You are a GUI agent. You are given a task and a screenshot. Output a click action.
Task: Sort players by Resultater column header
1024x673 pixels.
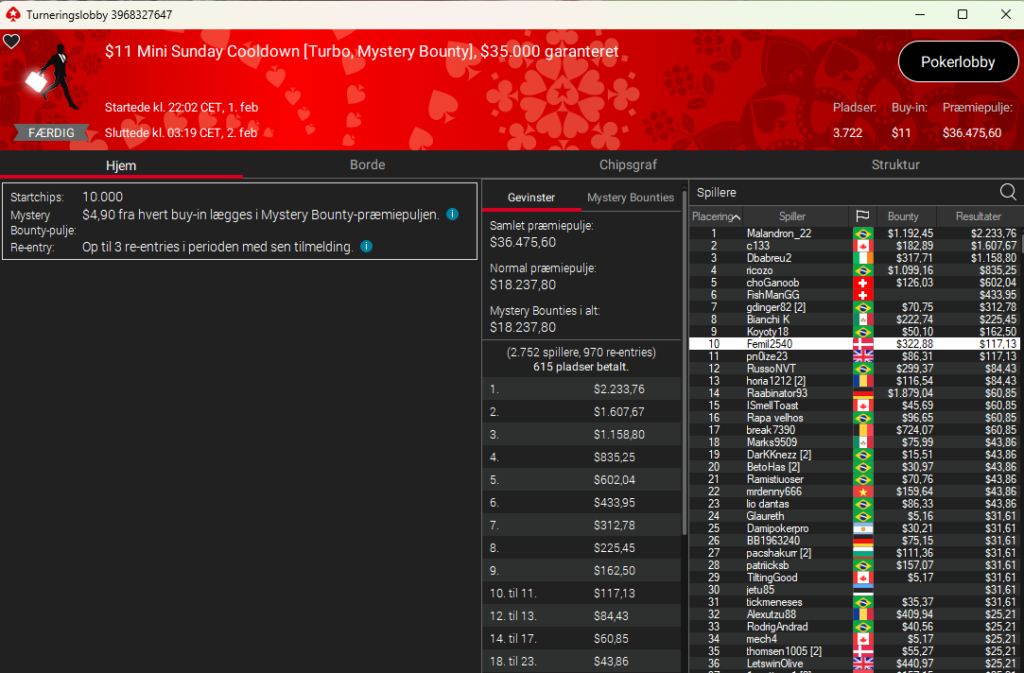[977, 216]
